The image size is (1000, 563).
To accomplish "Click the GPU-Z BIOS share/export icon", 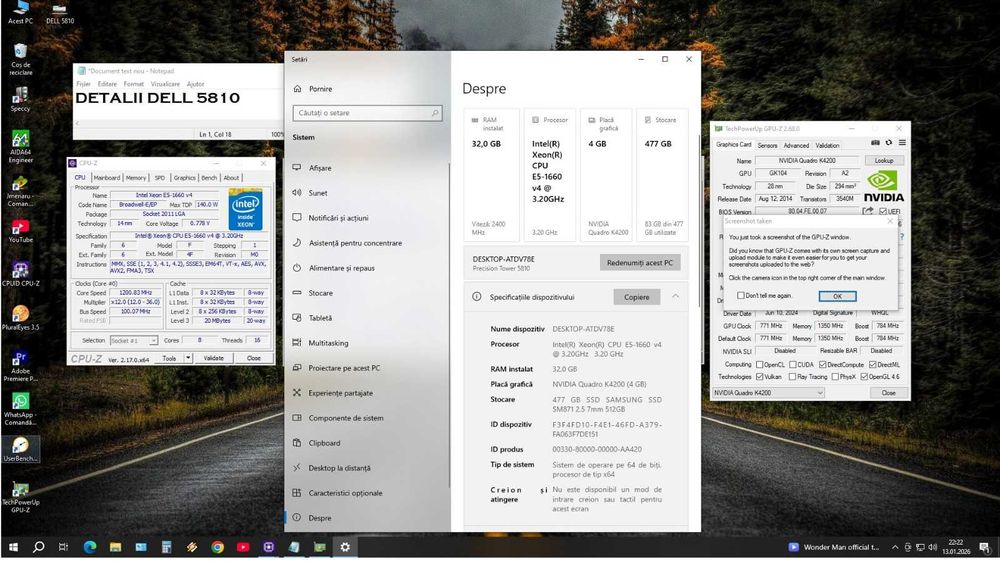I will (867, 211).
